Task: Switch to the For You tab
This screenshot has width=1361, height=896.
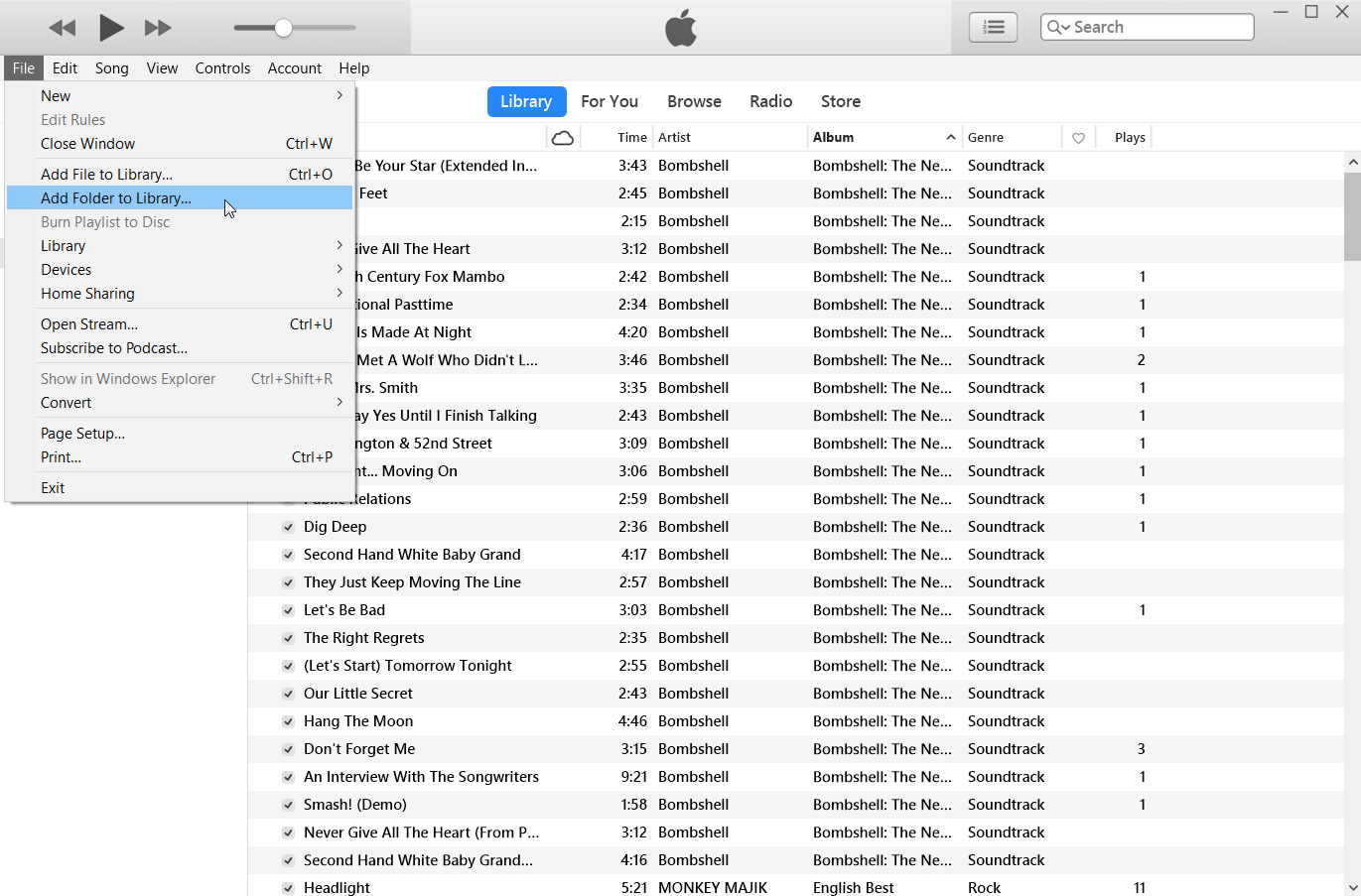Action: (610, 101)
